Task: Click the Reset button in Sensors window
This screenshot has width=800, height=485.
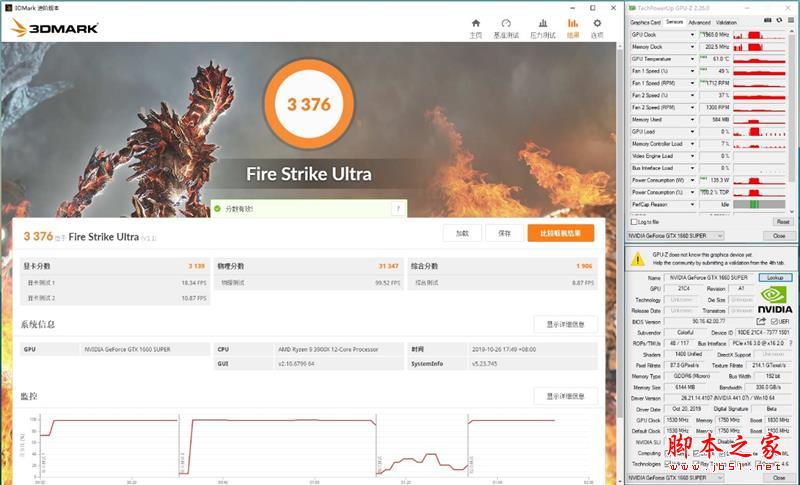Action: (783, 222)
